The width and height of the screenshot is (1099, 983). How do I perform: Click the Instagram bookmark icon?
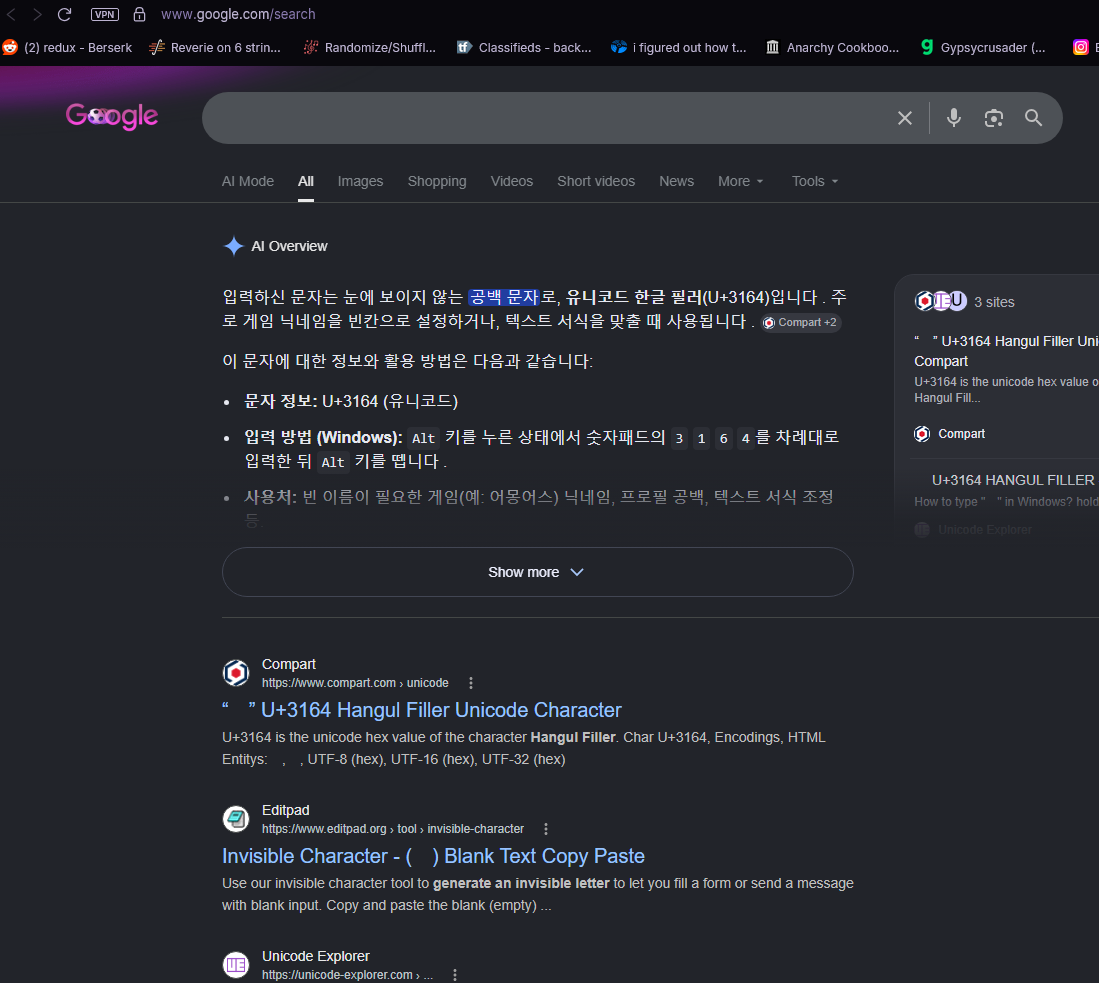(x=1081, y=48)
